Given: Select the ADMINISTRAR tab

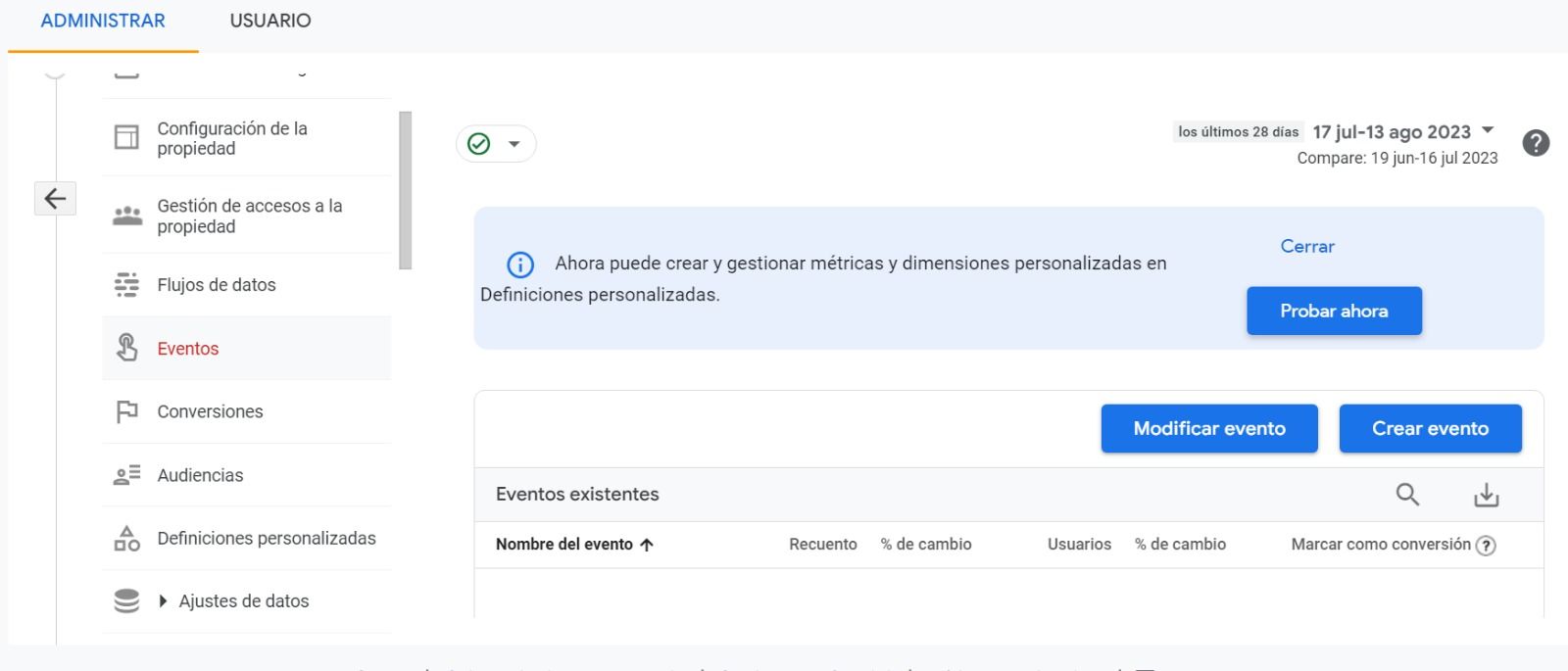Looking at the screenshot, I should pyautogui.click(x=103, y=21).
